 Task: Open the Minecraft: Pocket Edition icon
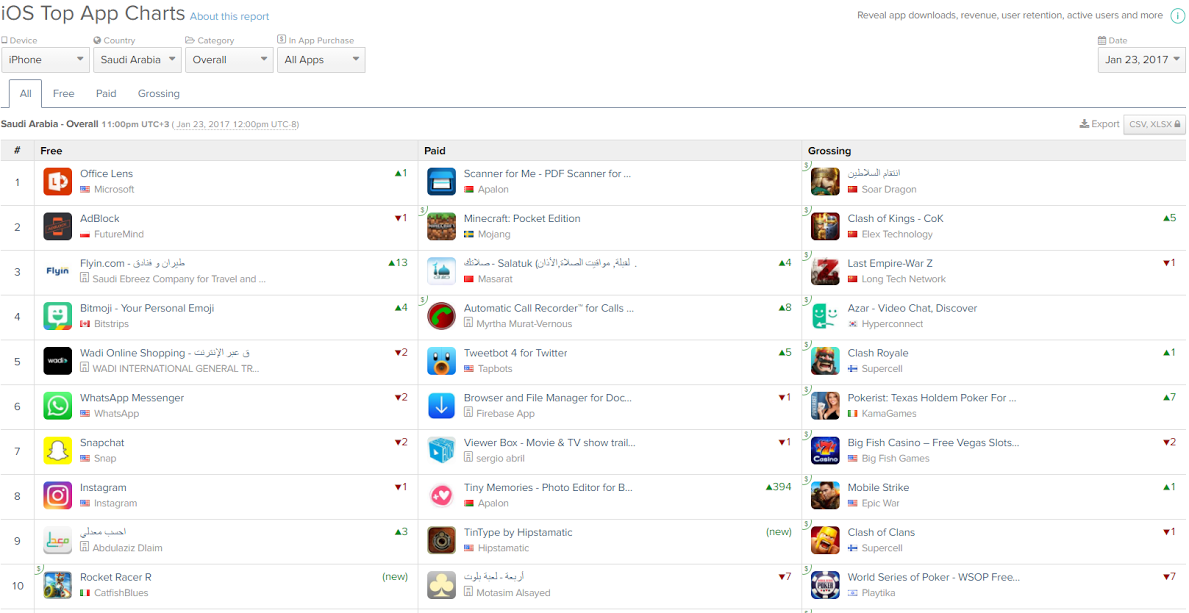[x=441, y=227]
